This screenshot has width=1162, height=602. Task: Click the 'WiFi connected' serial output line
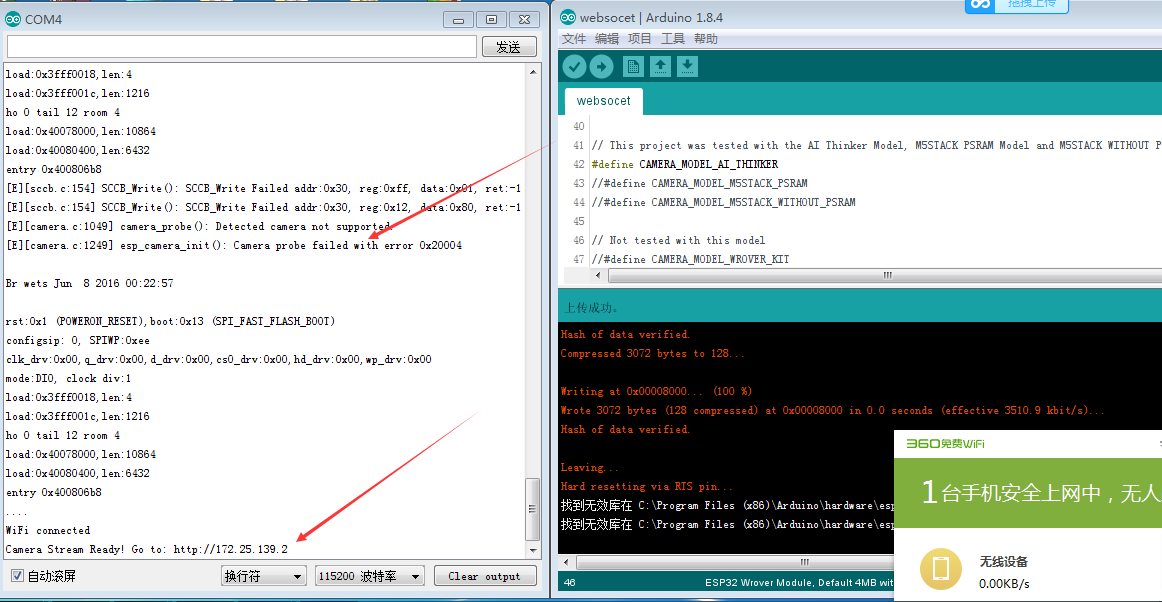coord(47,530)
